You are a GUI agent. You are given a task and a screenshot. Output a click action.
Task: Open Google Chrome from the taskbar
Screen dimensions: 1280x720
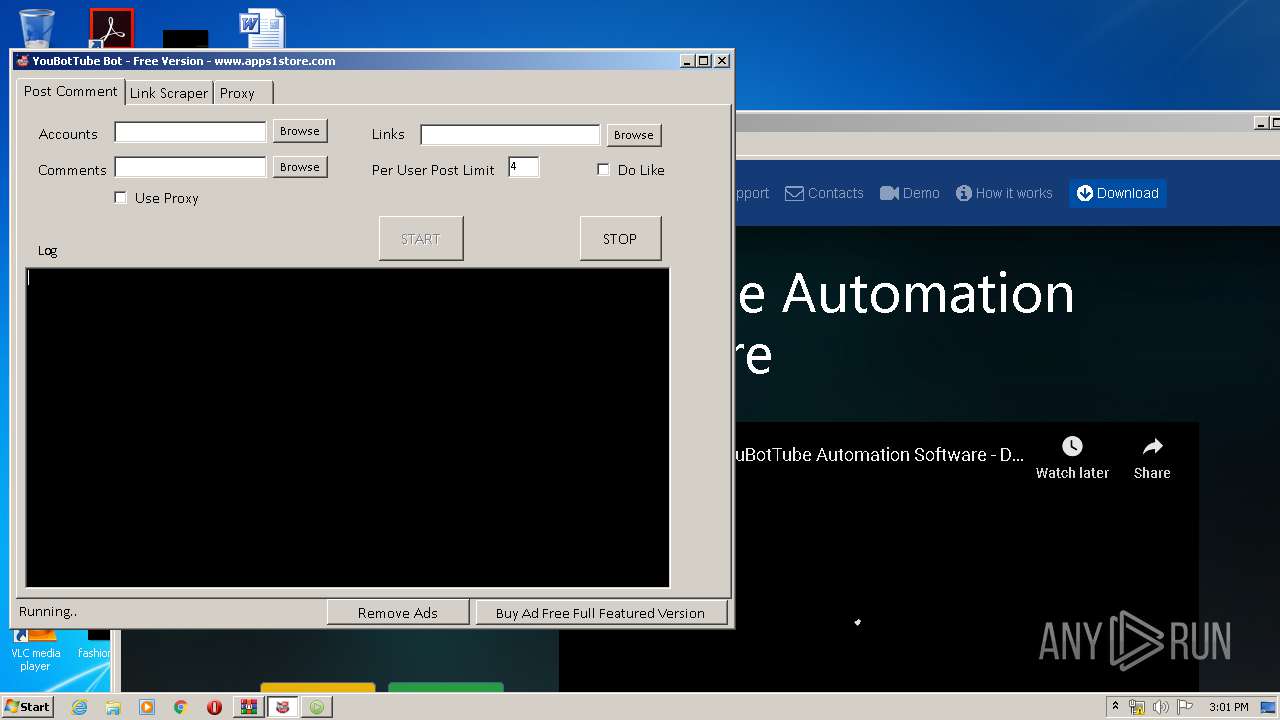181,707
